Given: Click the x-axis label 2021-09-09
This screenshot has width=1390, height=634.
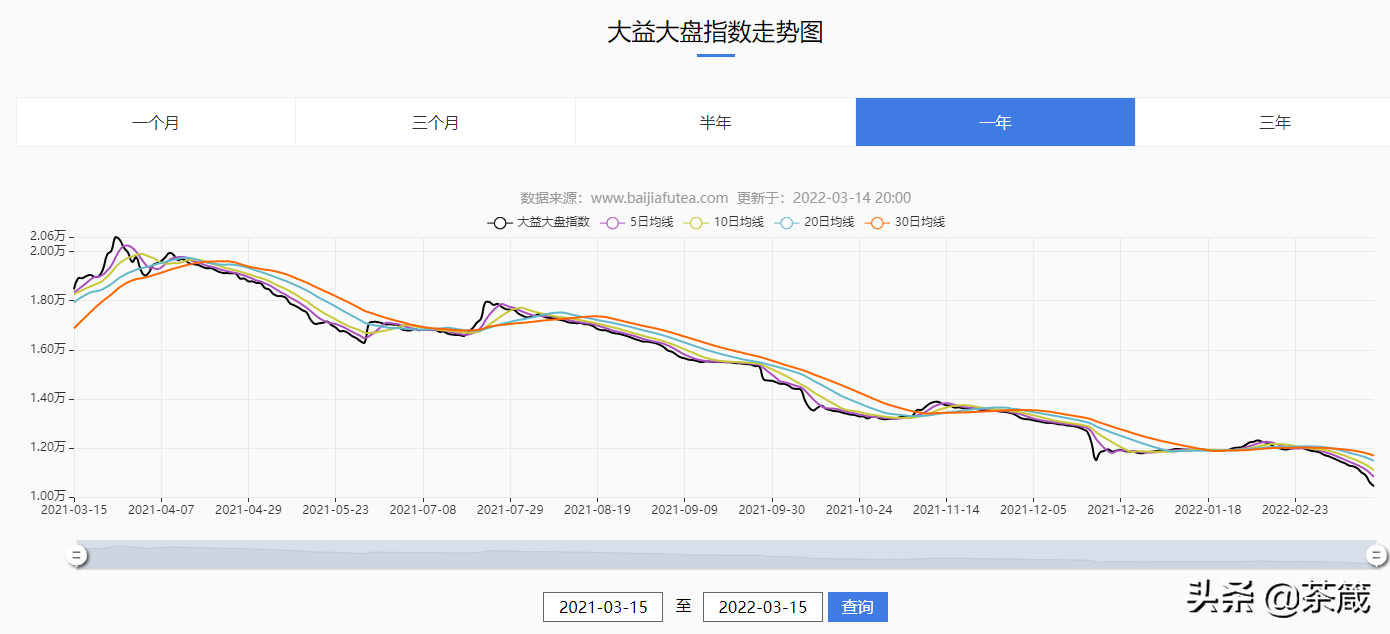Looking at the screenshot, I should click(684, 509).
